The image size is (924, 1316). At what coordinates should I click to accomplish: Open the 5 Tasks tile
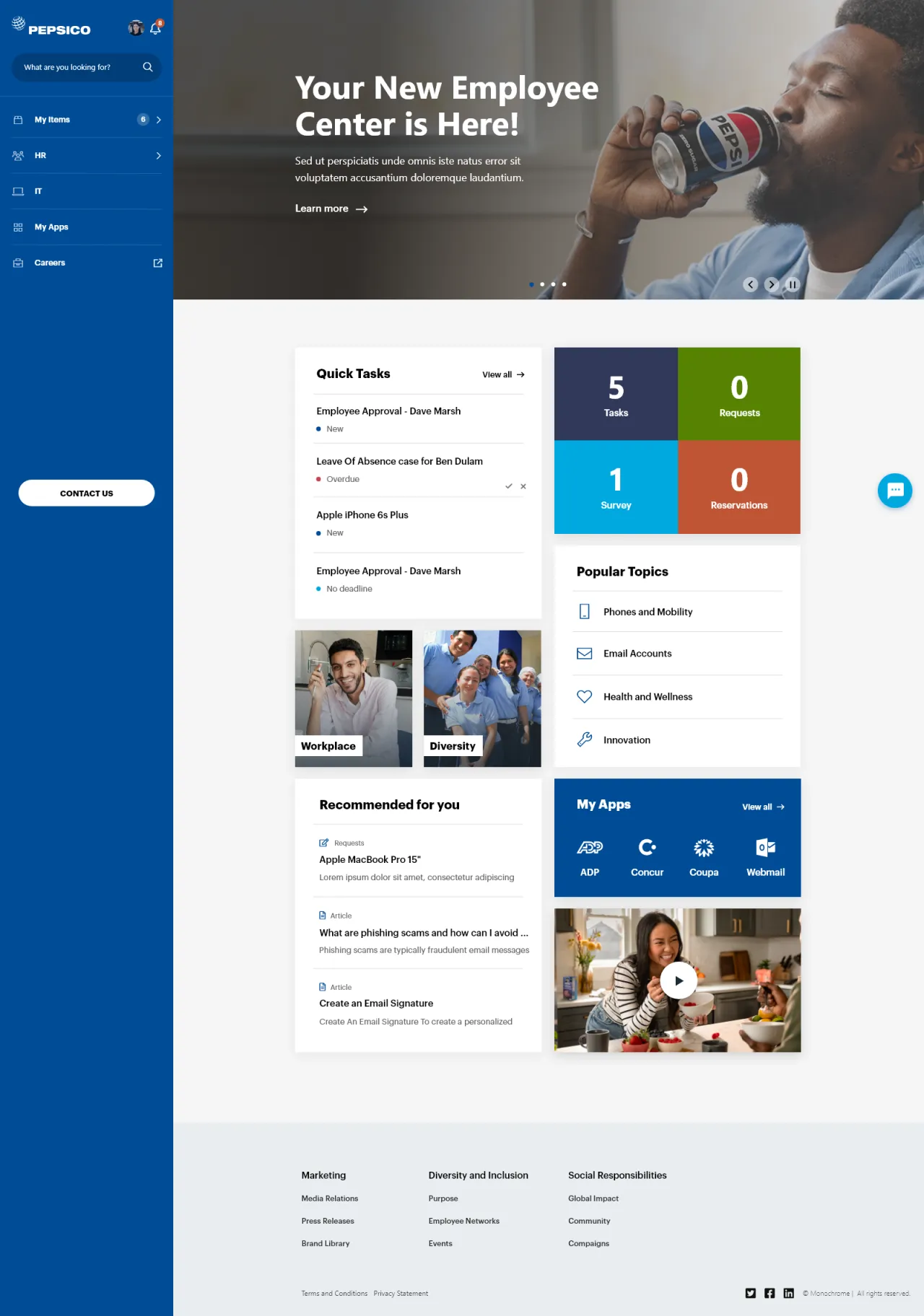point(616,394)
